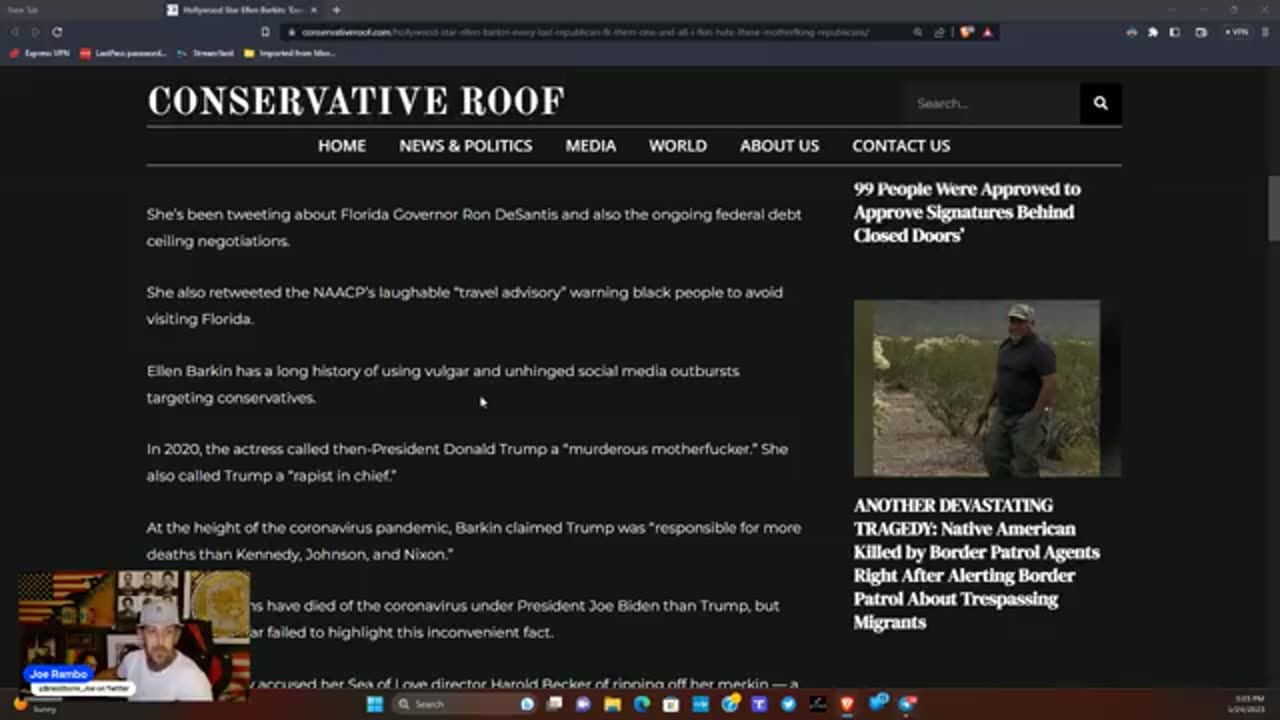Open '99 People Were Approved' sidebar article
This screenshot has height=720, width=1280.
tap(967, 212)
